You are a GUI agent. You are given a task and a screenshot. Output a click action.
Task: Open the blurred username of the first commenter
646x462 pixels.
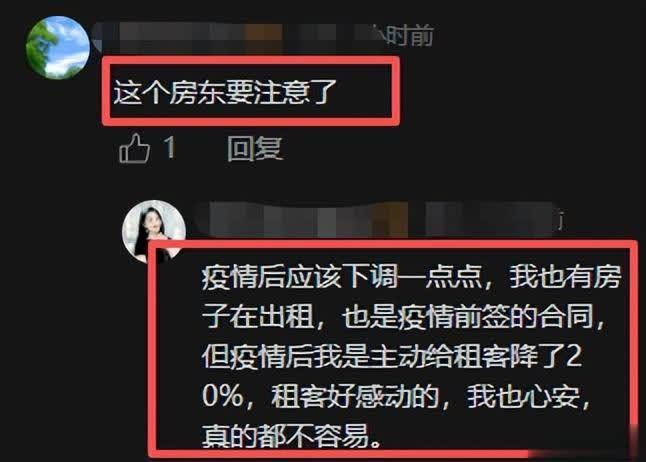click(229, 38)
